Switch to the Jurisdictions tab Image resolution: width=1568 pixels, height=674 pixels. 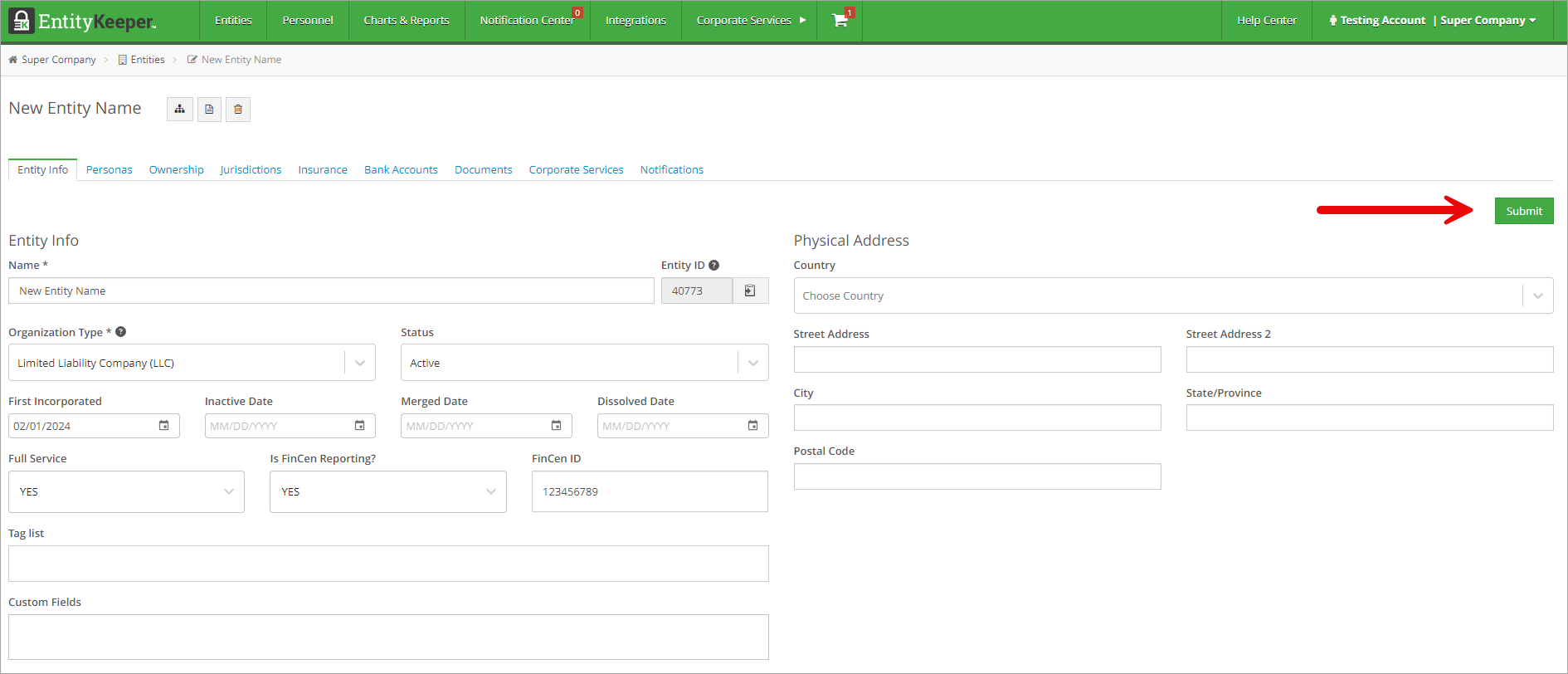[251, 169]
